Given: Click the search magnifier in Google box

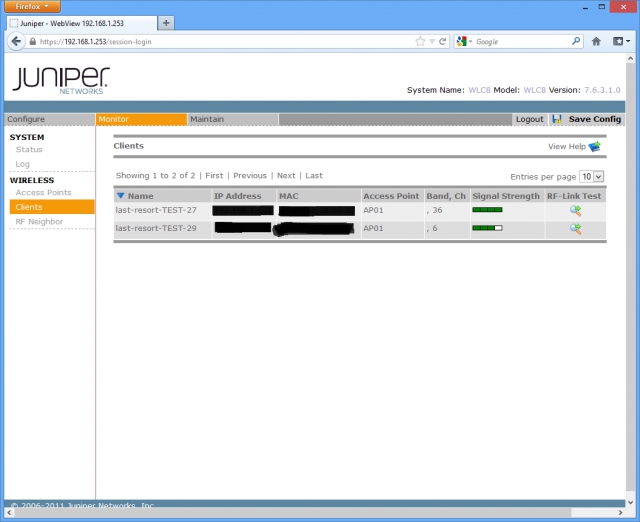Looking at the screenshot, I should [576, 41].
